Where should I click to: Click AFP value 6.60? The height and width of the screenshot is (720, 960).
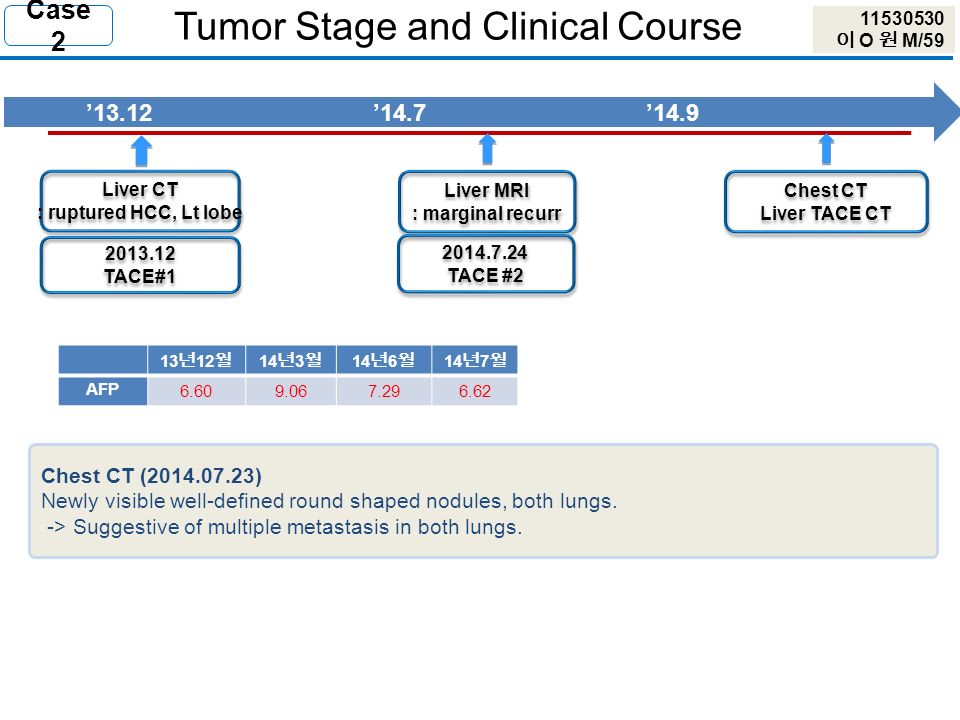point(196,391)
